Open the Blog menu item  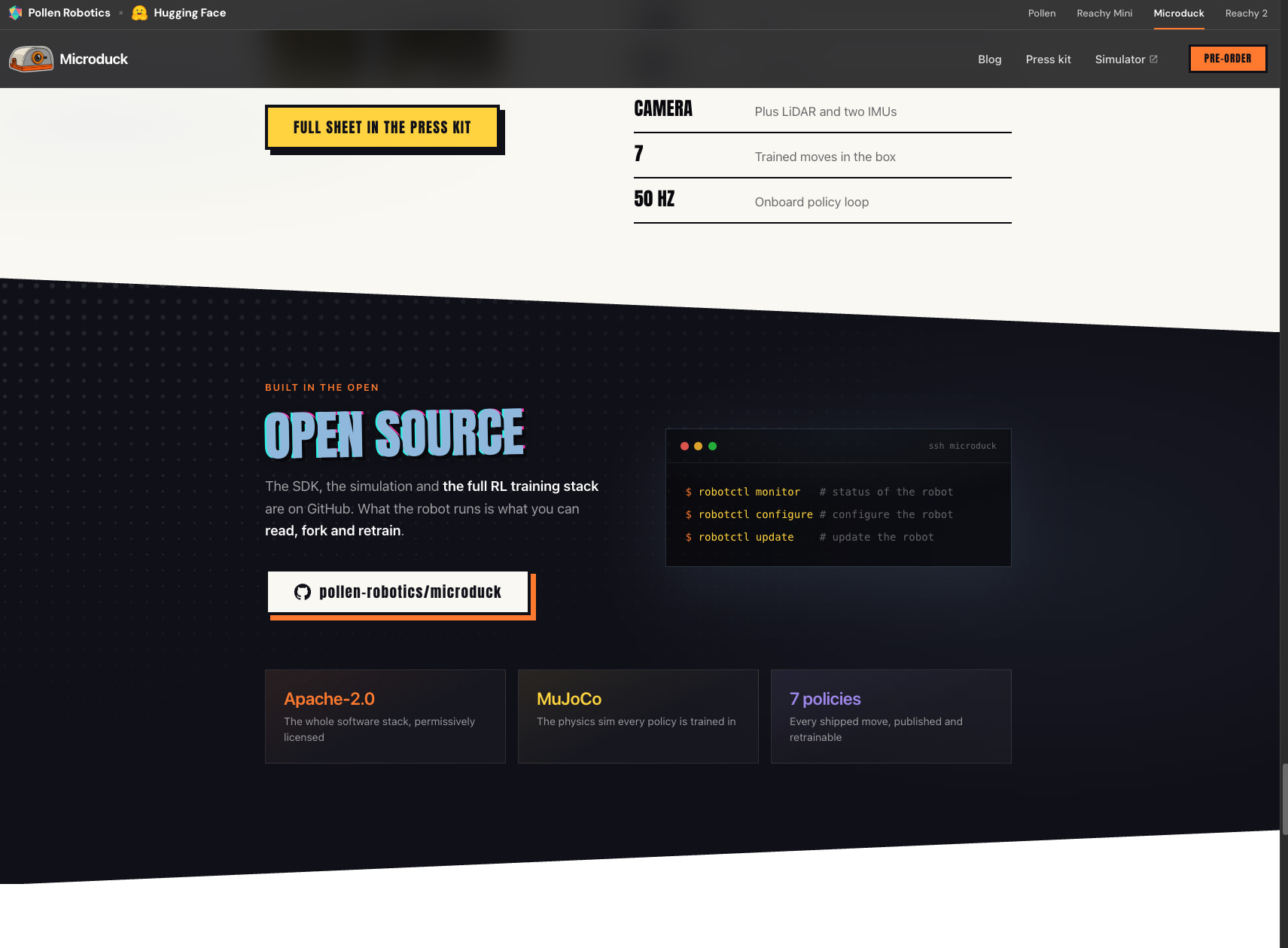tap(989, 59)
